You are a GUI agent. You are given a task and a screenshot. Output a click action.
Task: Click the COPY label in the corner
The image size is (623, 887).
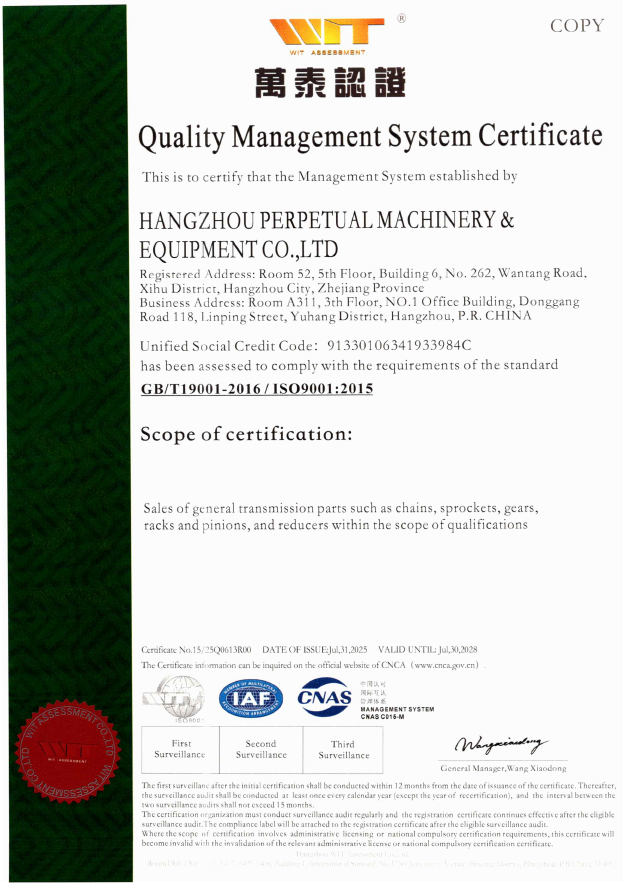[577, 25]
